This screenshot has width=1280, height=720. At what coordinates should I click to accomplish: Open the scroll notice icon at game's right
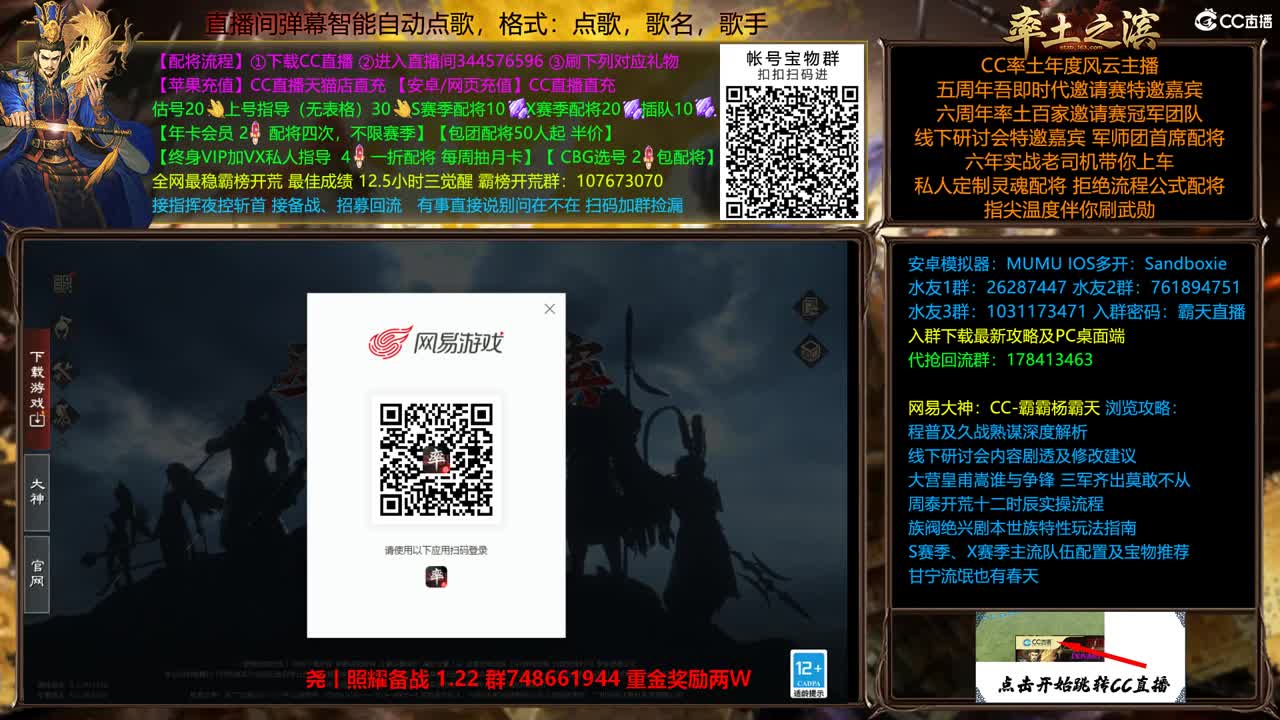click(810, 306)
